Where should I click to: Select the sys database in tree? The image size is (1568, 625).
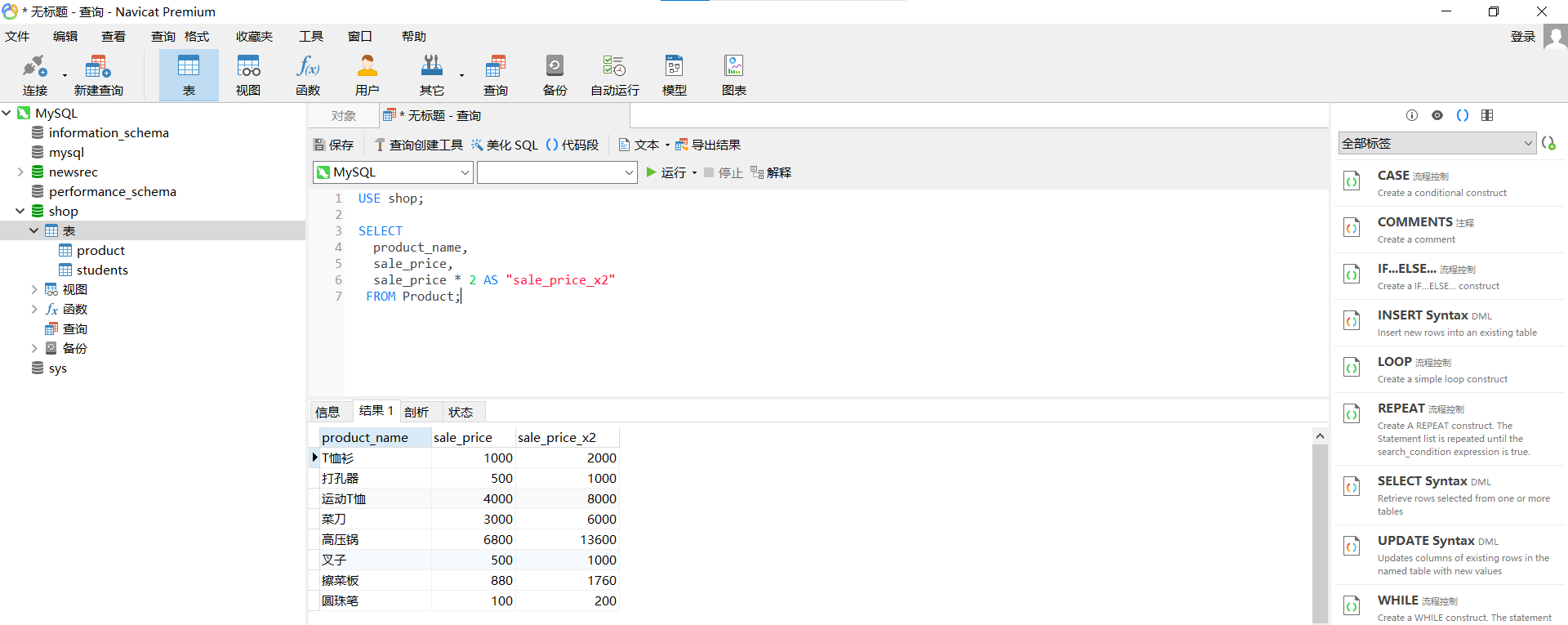[x=57, y=368]
